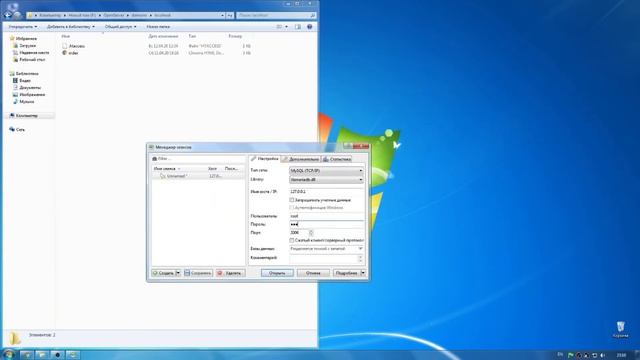Viewport: 640px width, 360px height.
Task: Switch to Statistics (Статистика) tab
Action: pyautogui.click(x=337, y=159)
